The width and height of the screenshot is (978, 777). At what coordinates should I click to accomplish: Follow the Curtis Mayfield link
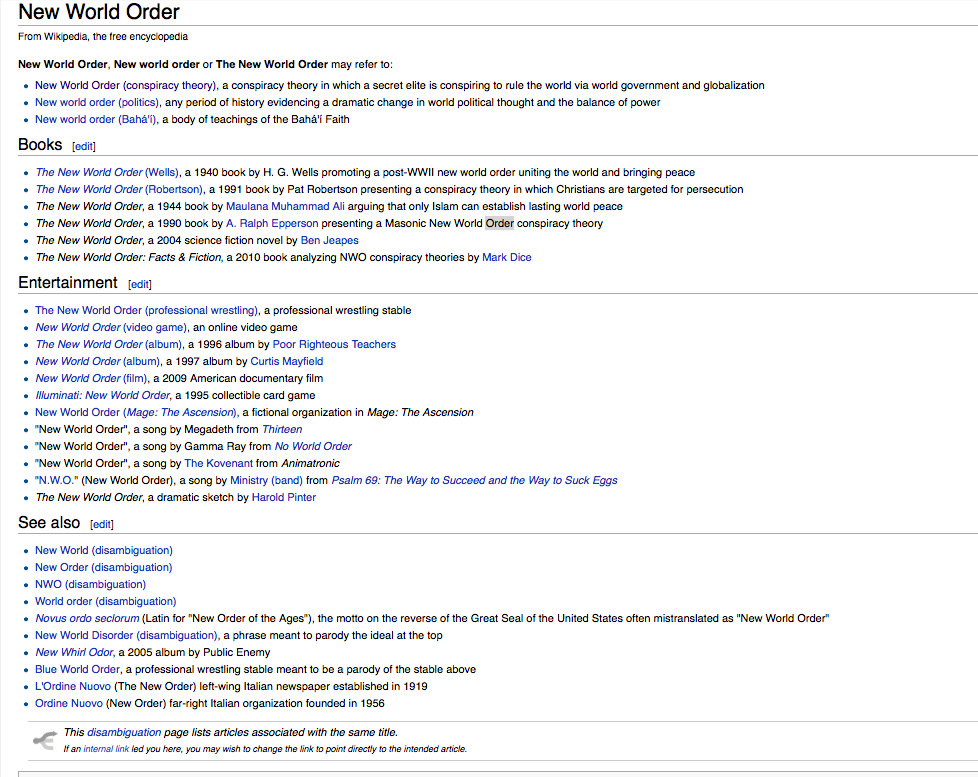[x=287, y=361]
